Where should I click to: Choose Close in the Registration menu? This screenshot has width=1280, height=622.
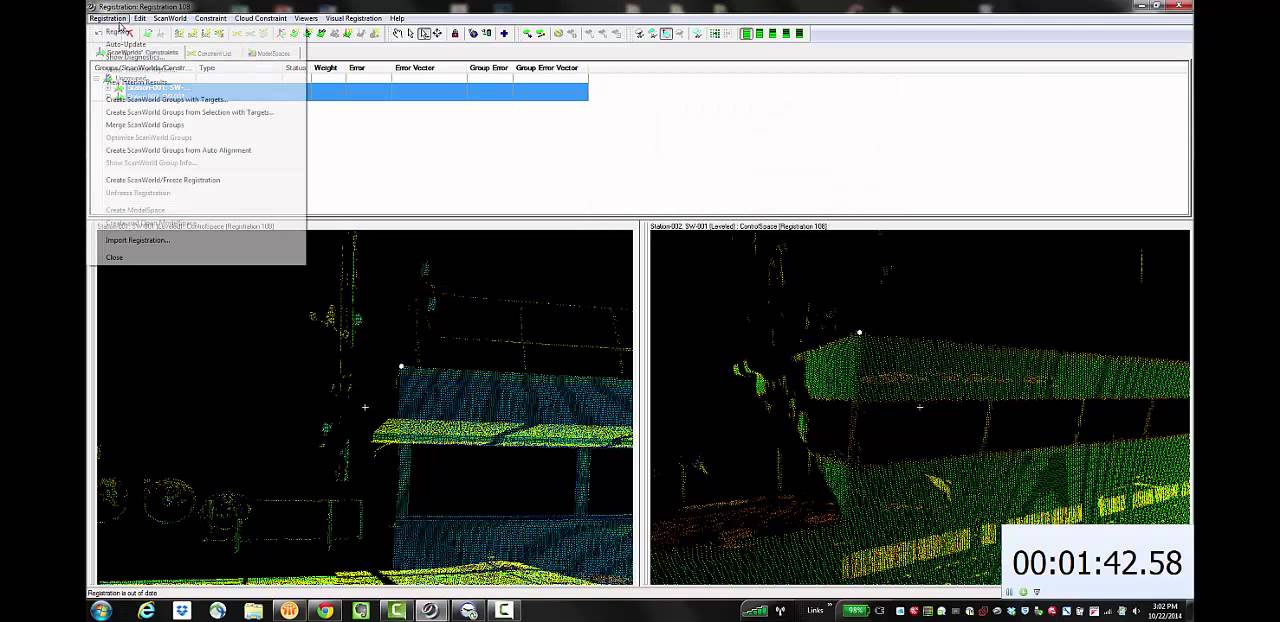pos(114,257)
